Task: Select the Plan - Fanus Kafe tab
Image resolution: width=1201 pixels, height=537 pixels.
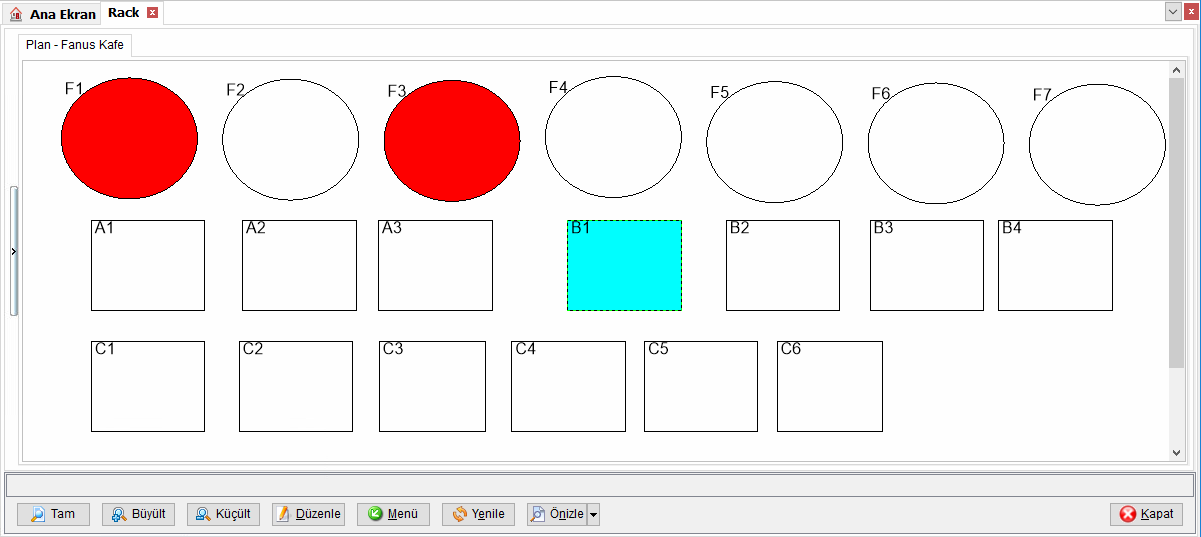Action: (x=75, y=45)
